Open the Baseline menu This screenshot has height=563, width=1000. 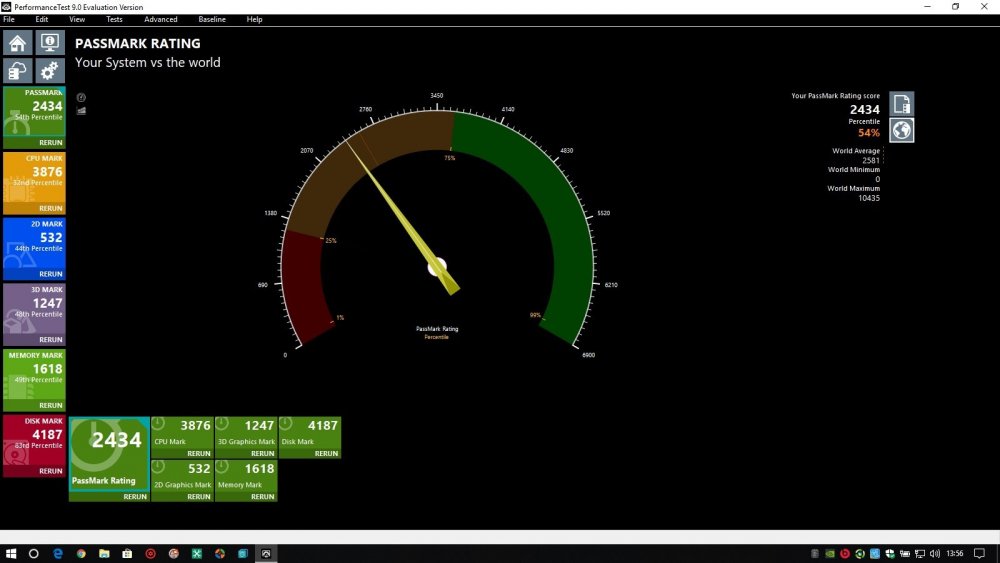pyautogui.click(x=212, y=20)
